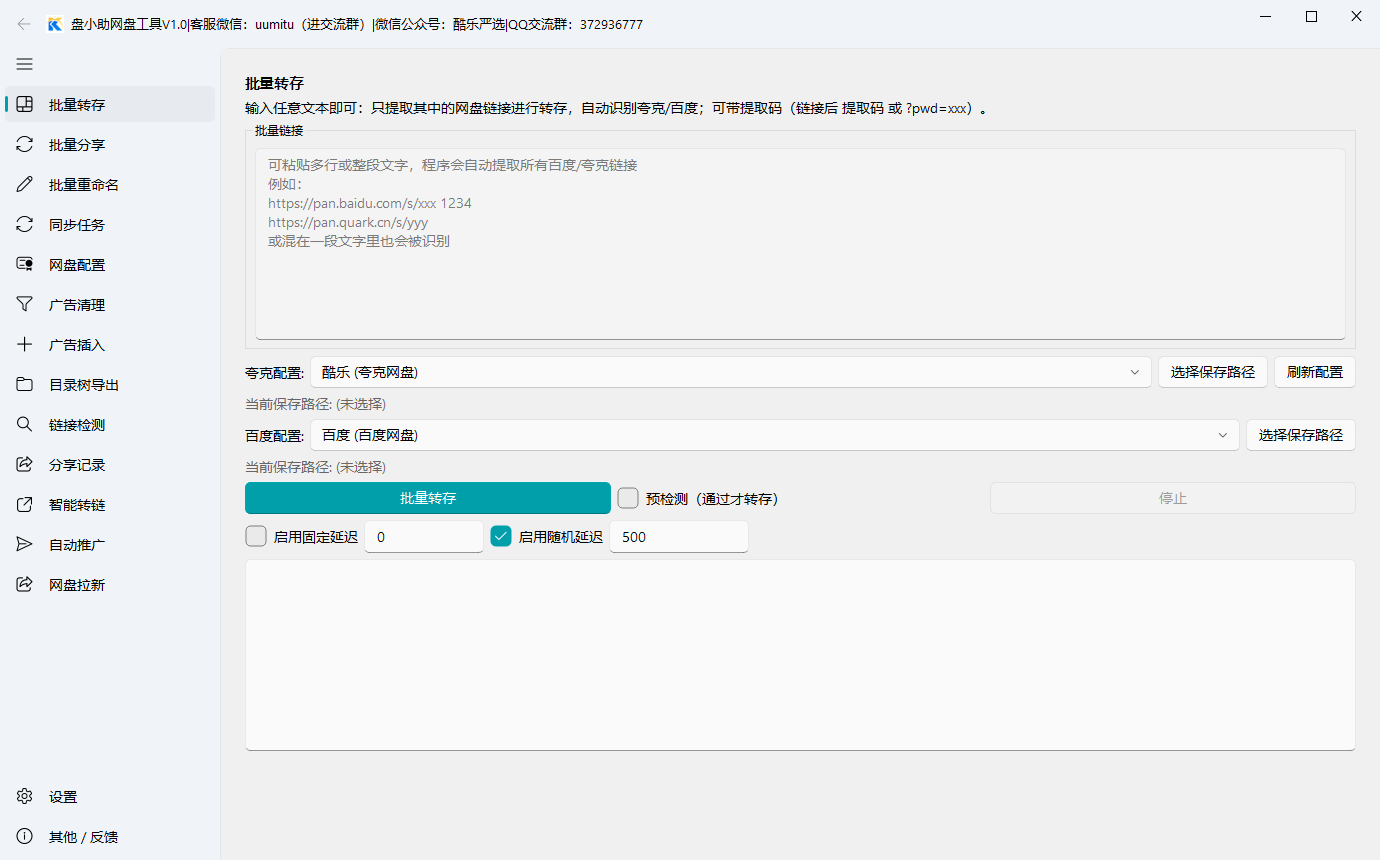Open 设置 at the bottom sidebar
The image size is (1380, 860).
60,796
